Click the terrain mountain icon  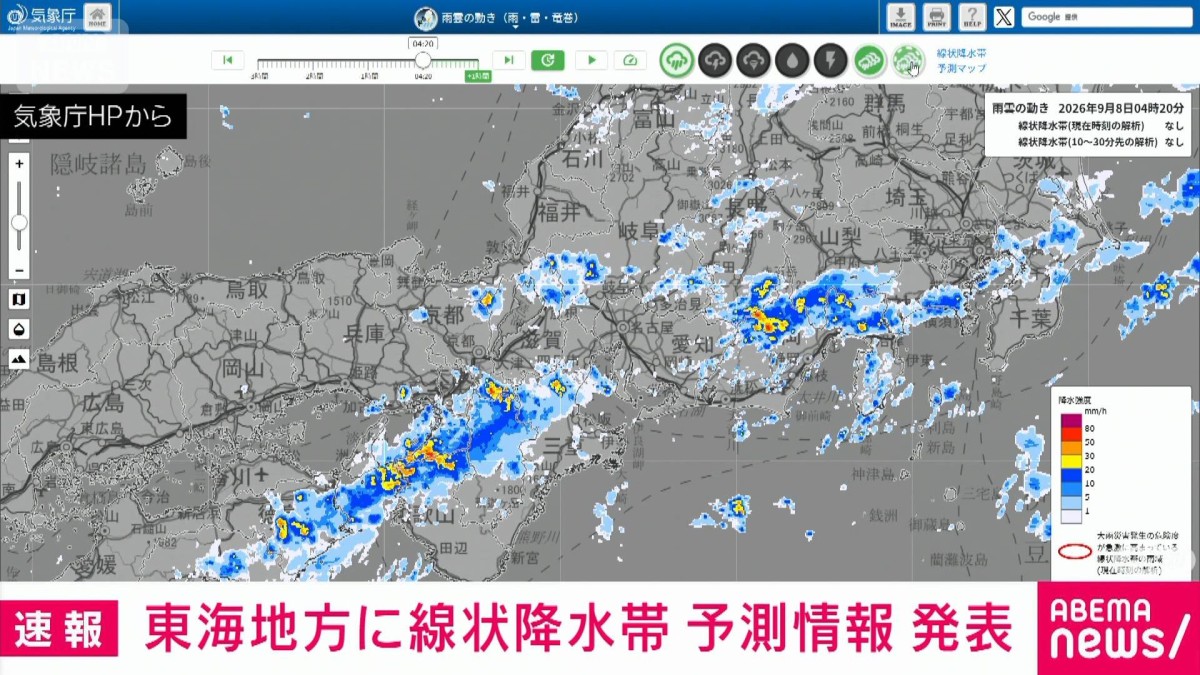click(x=19, y=358)
